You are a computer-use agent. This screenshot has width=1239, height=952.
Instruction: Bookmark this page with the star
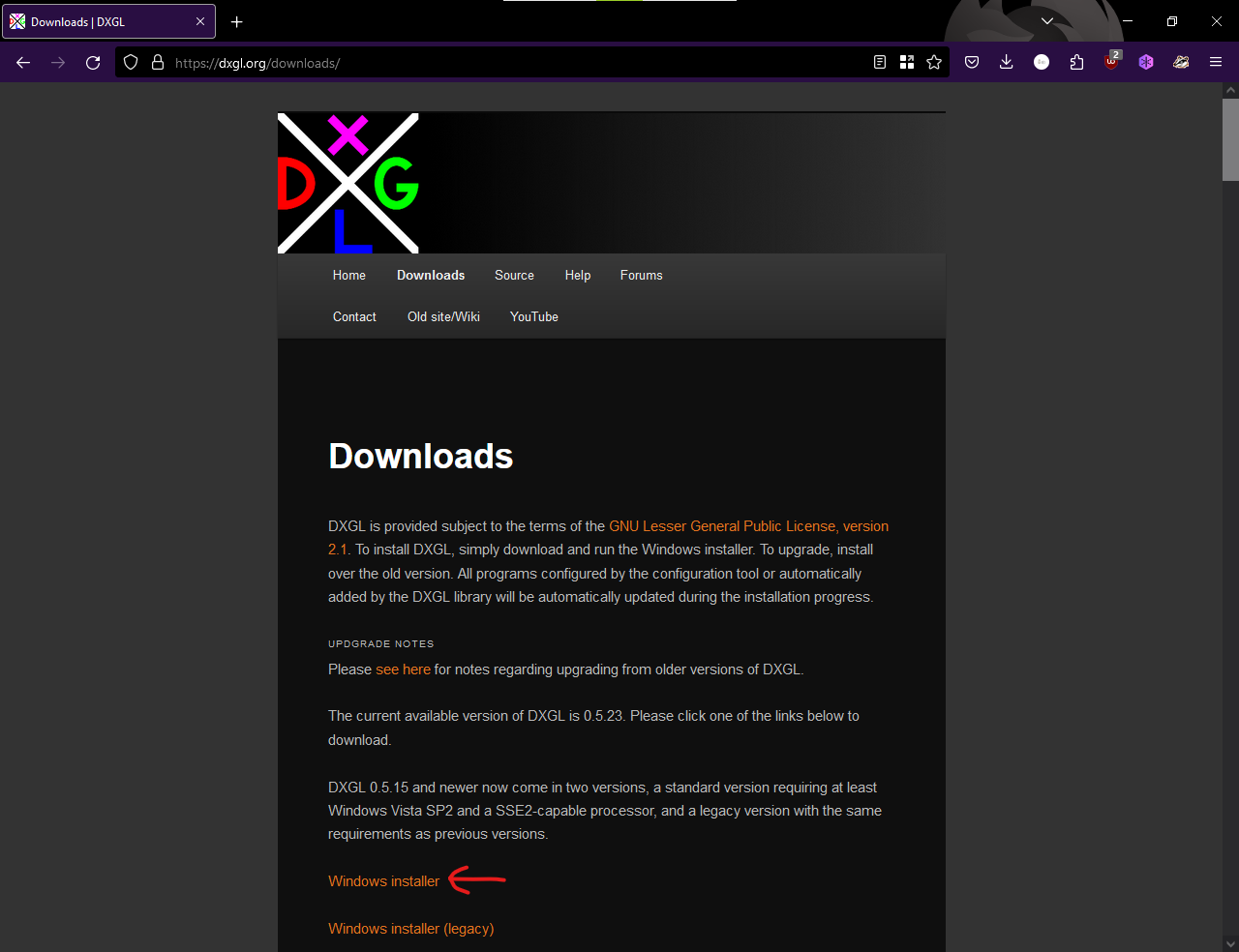click(934, 63)
